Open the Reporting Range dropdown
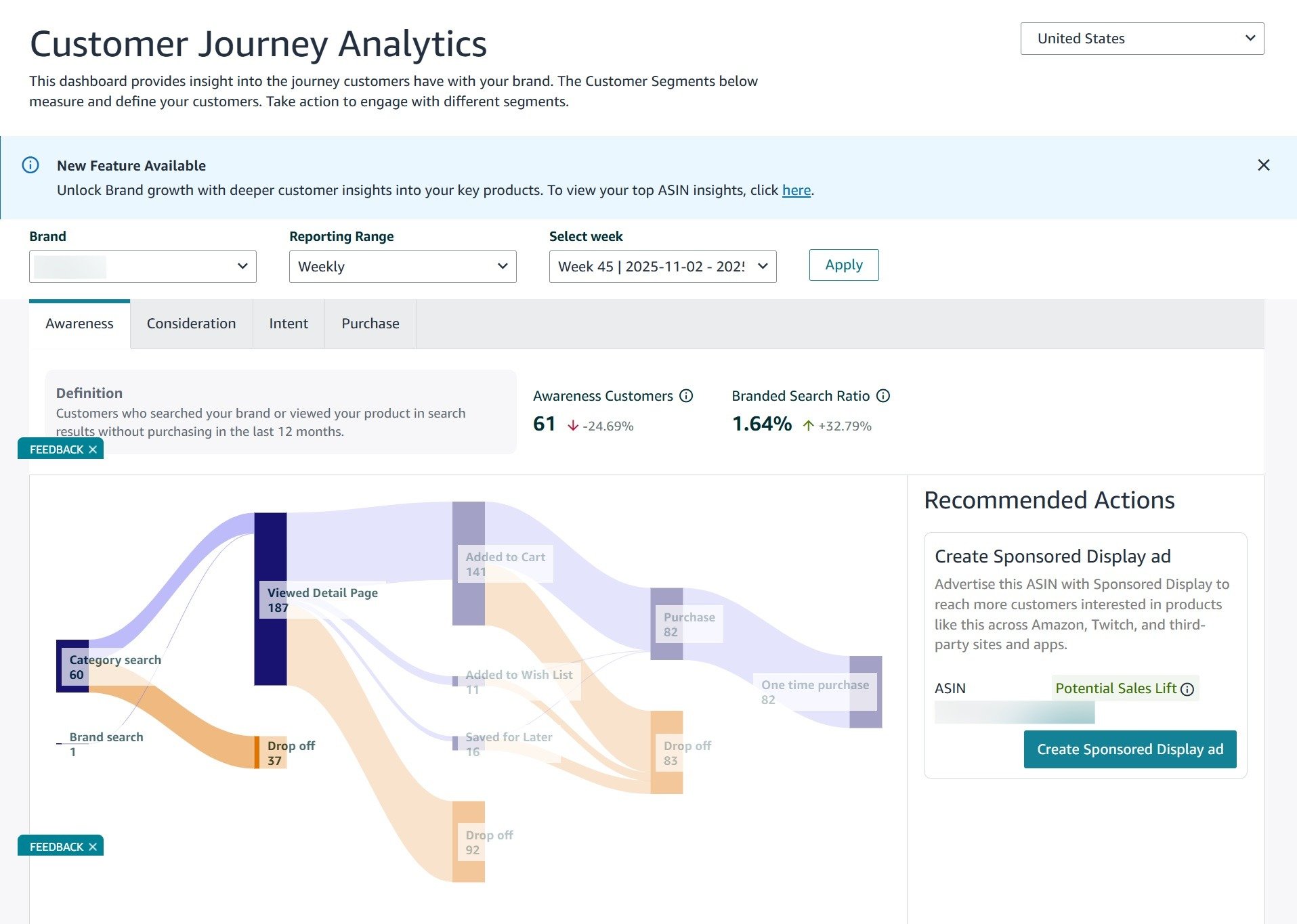The width and height of the screenshot is (1297, 924). (402, 267)
